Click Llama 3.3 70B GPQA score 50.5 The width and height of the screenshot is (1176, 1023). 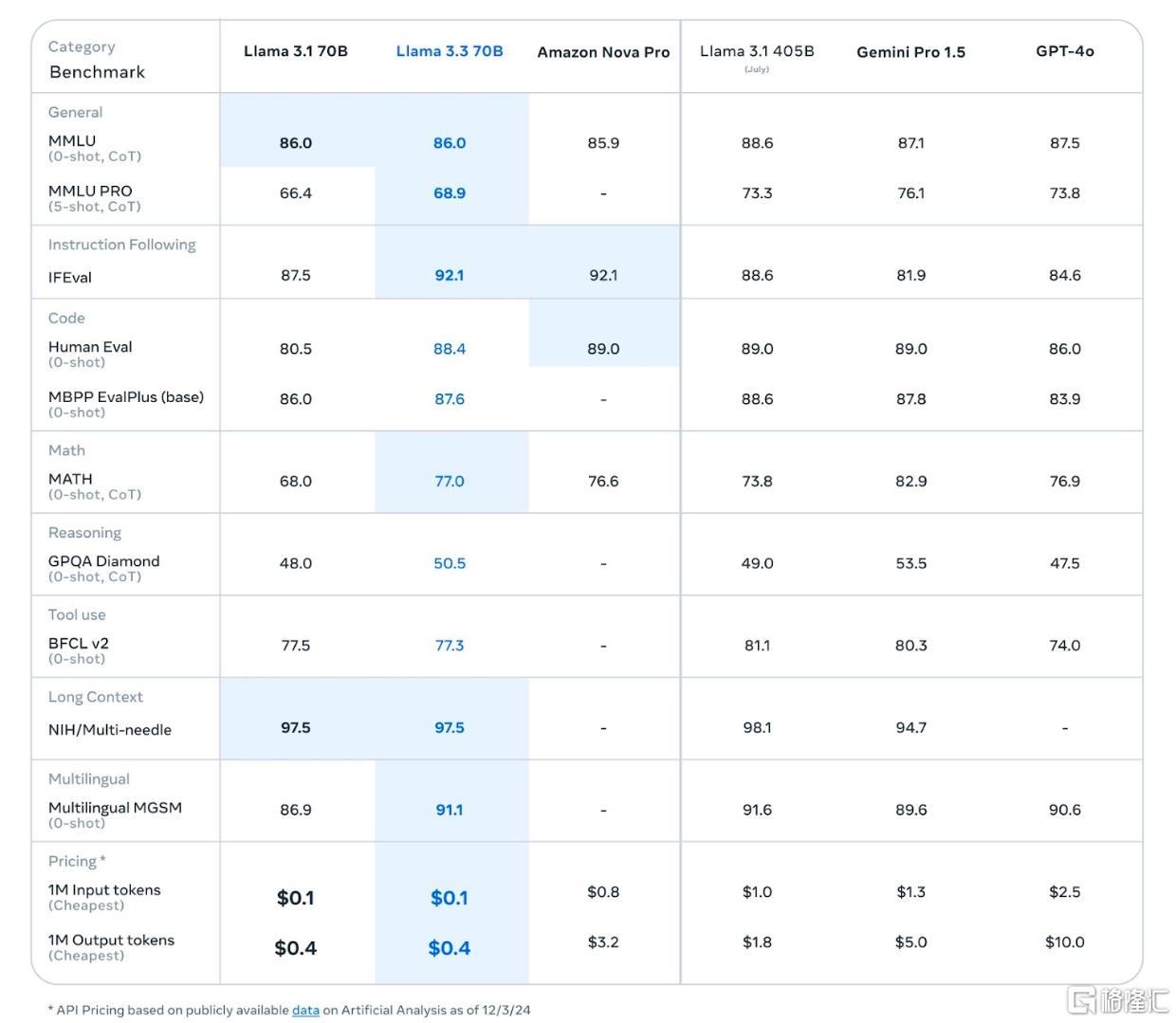pos(450,563)
